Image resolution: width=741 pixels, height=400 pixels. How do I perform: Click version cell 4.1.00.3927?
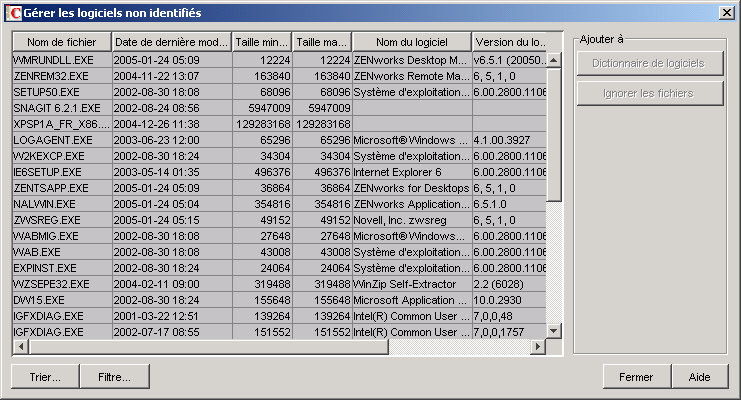pyautogui.click(x=509, y=140)
